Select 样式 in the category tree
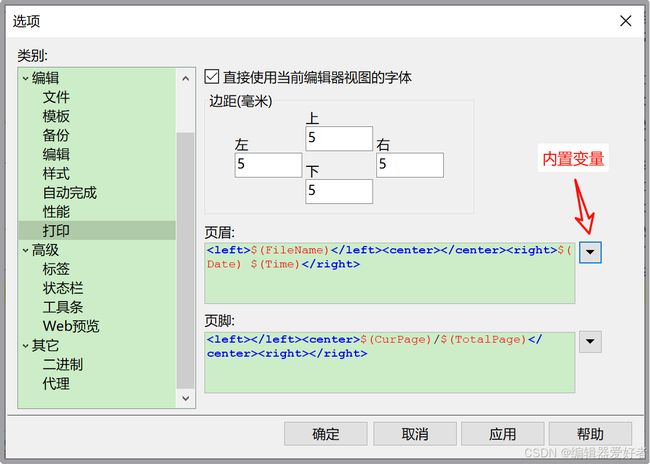650x464 pixels. pos(56,173)
